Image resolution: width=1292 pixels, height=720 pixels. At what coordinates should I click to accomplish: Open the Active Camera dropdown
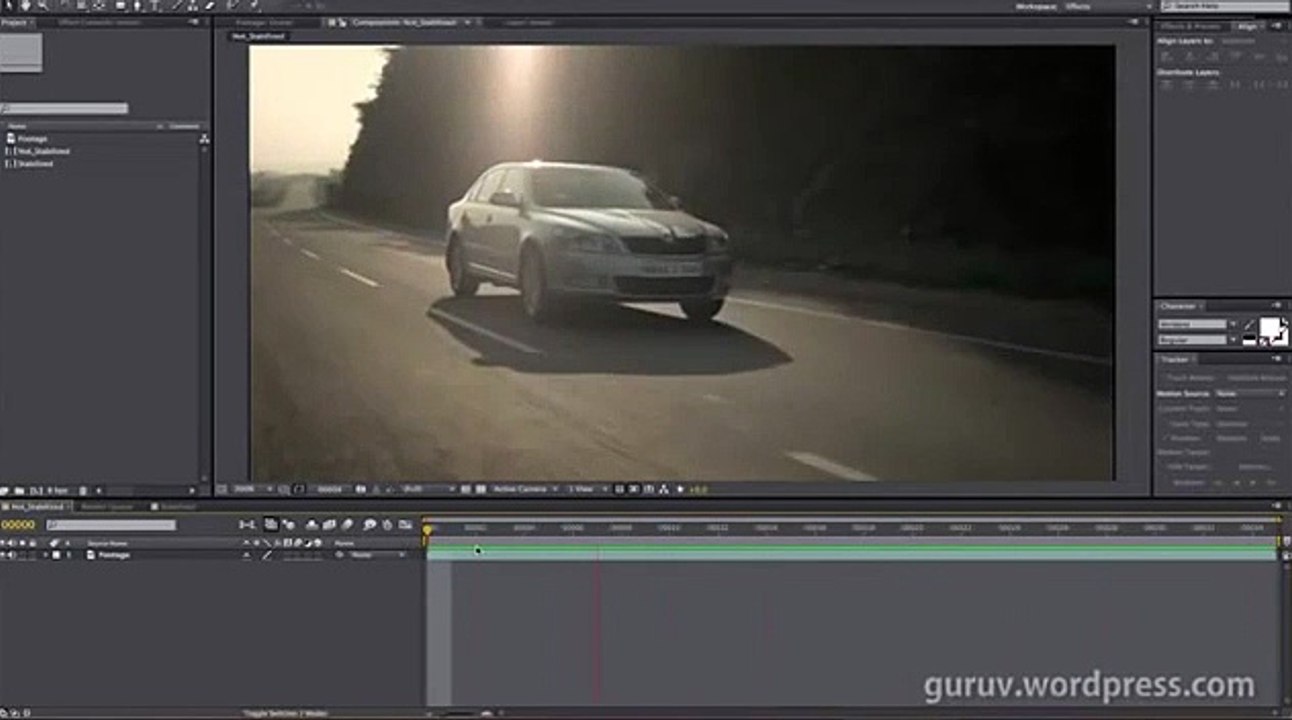pyautogui.click(x=526, y=489)
